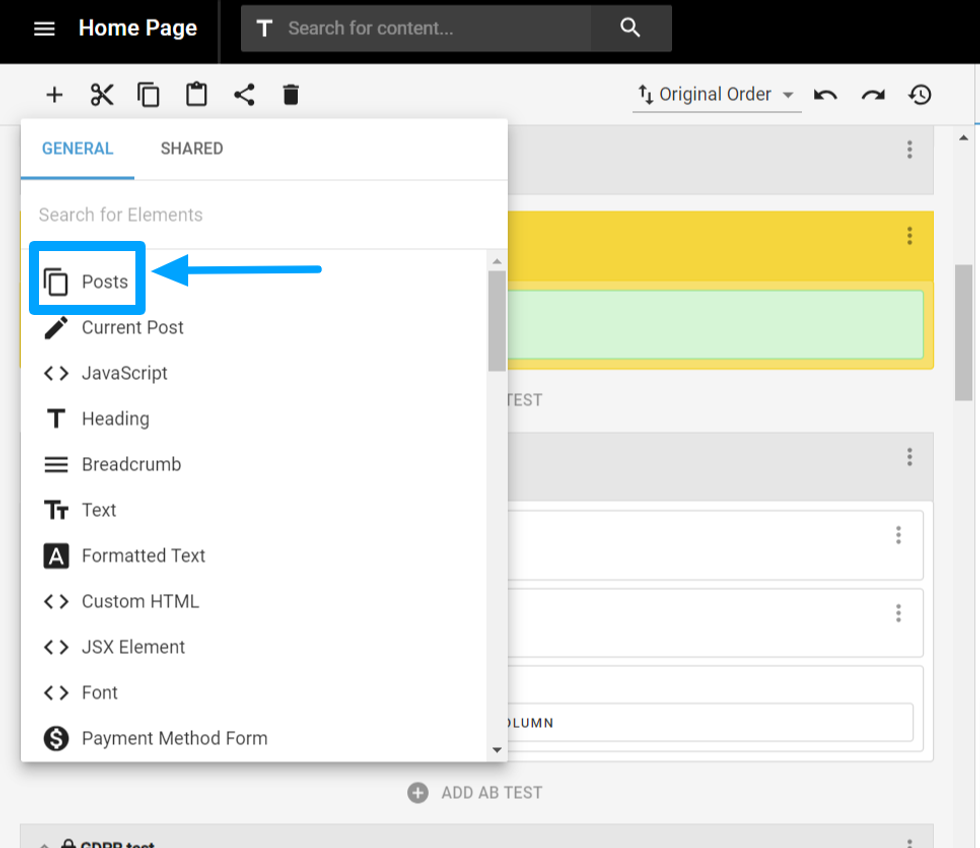980x848 pixels.
Task: Open the version history icon
Action: point(920,95)
